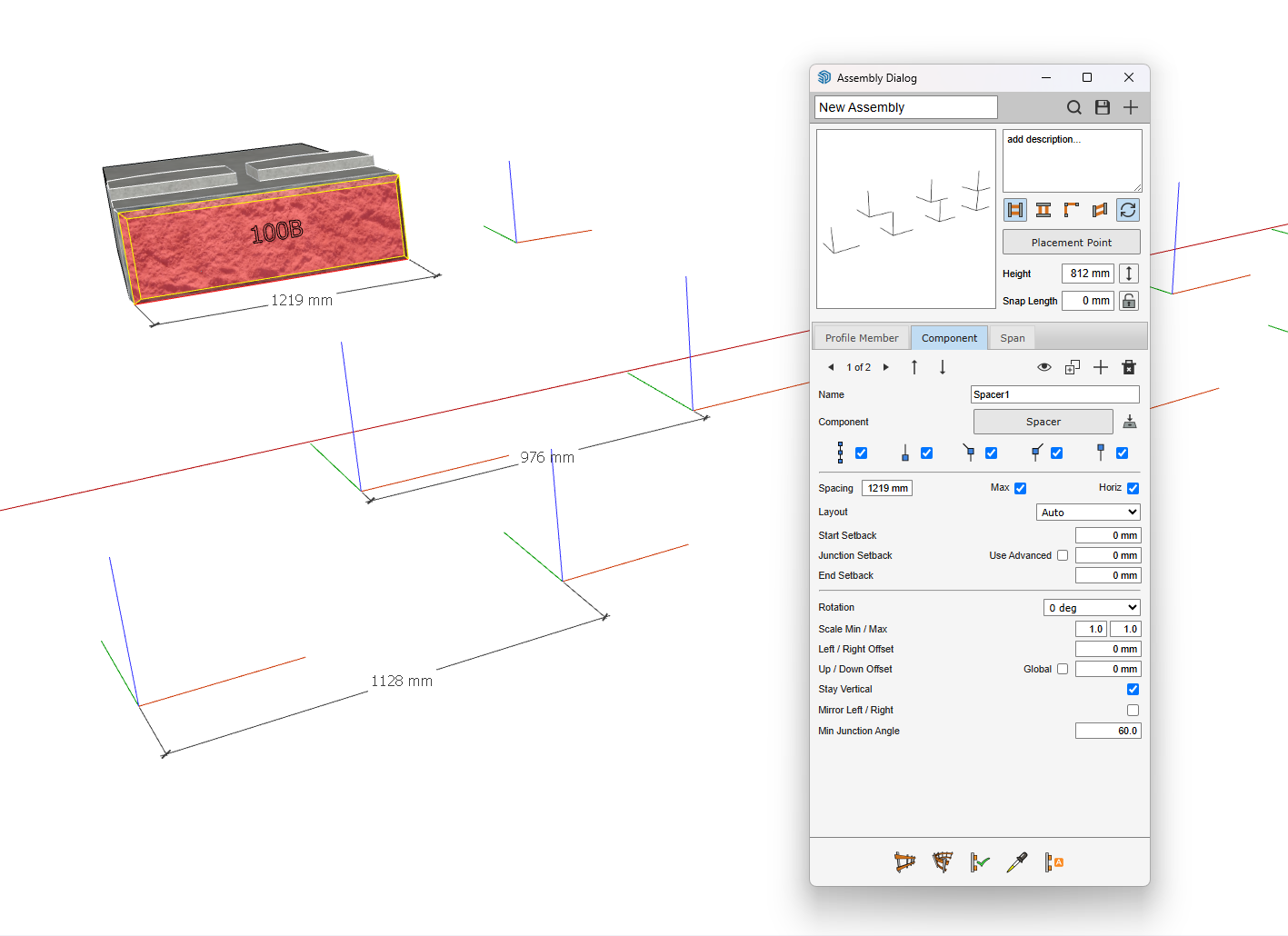Image resolution: width=1288 pixels, height=936 pixels.
Task: Save the assembly with the floppy disk icon
Action: [1102, 107]
